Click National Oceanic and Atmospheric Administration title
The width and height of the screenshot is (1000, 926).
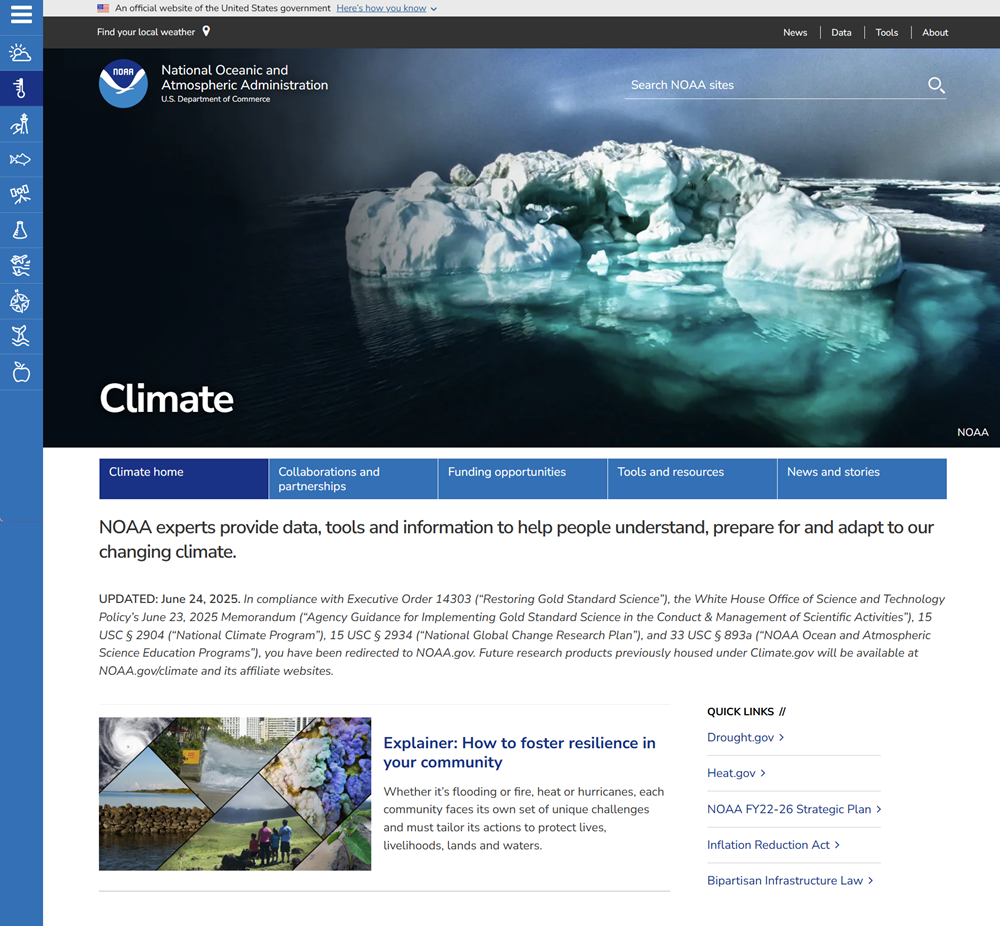tap(244, 78)
